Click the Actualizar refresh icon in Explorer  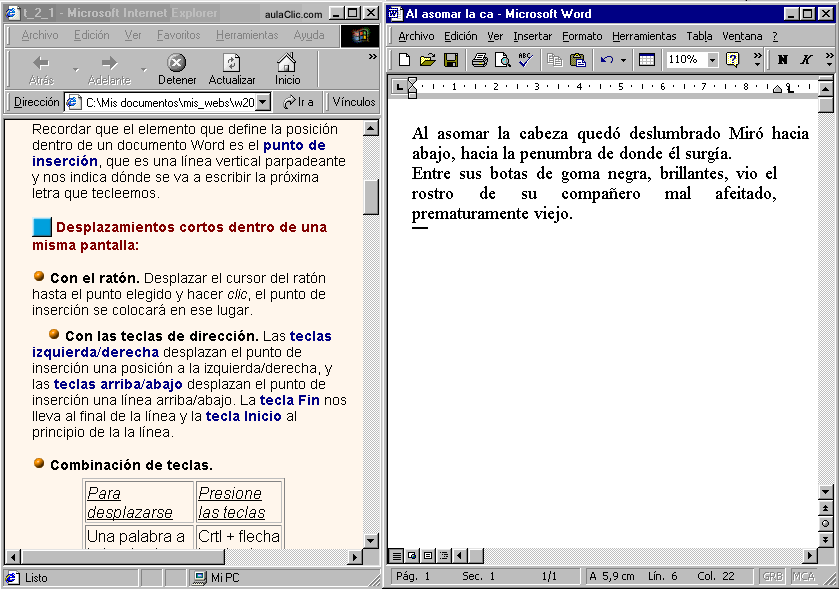point(232,70)
